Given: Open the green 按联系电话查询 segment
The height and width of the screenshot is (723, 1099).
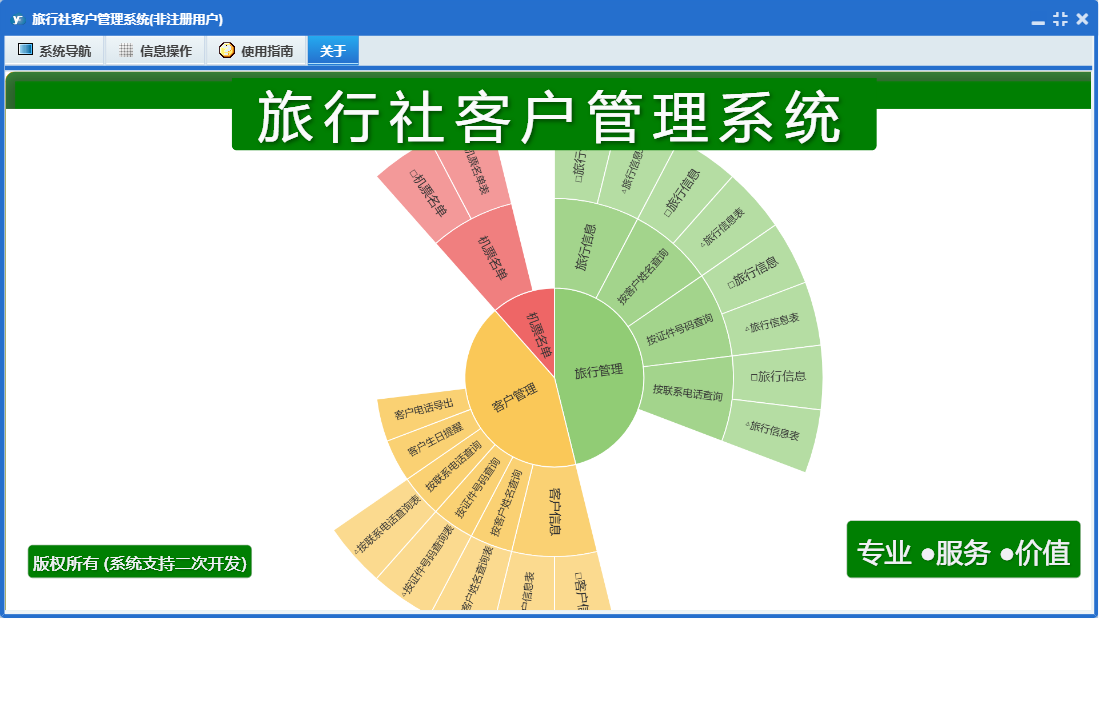Looking at the screenshot, I should 687,393.
